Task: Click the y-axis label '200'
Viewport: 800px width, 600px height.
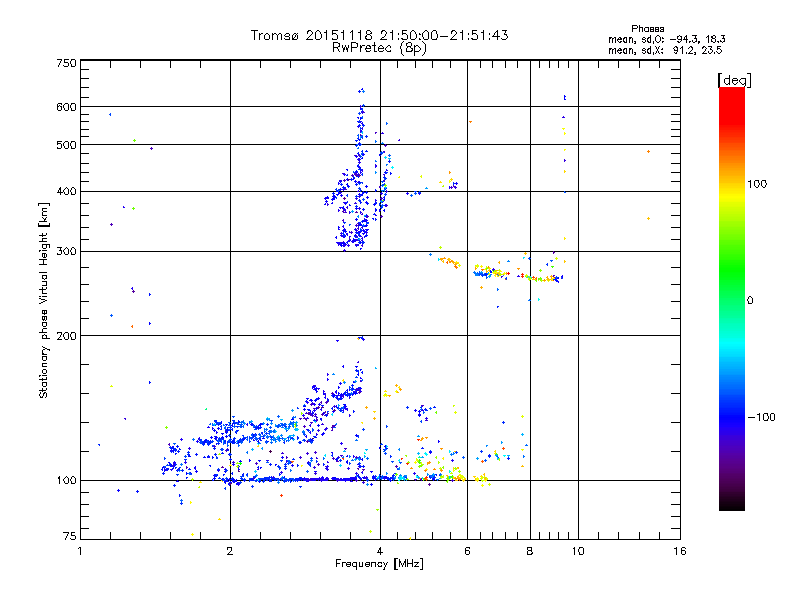Action: tap(66, 336)
